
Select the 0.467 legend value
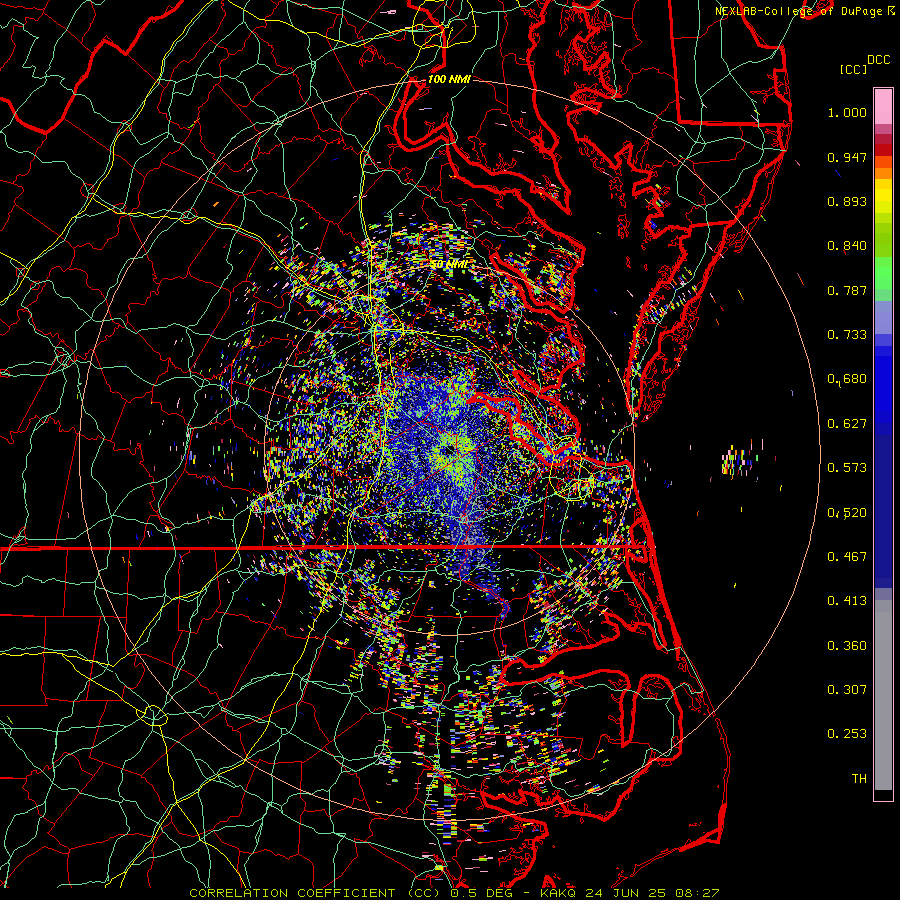click(847, 557)
